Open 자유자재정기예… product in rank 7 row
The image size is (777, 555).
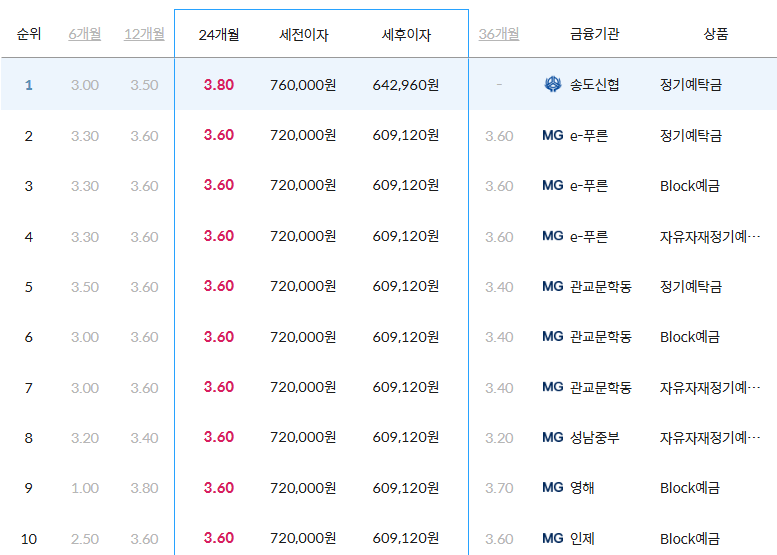pyautogui.click(x=710, y=388)
